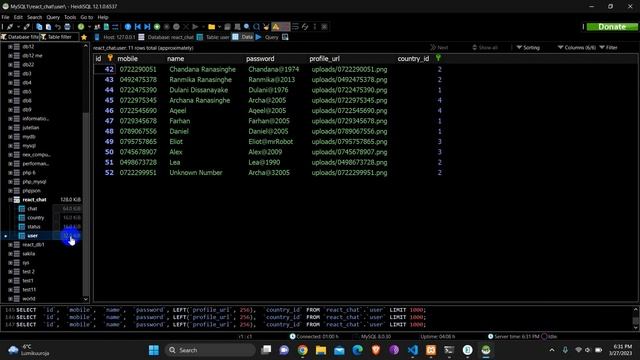The width and height of the screenshot is (640, 360).
Task: Select cell 'Eliot@mrRobot' in password column
Action: point(271,142)
